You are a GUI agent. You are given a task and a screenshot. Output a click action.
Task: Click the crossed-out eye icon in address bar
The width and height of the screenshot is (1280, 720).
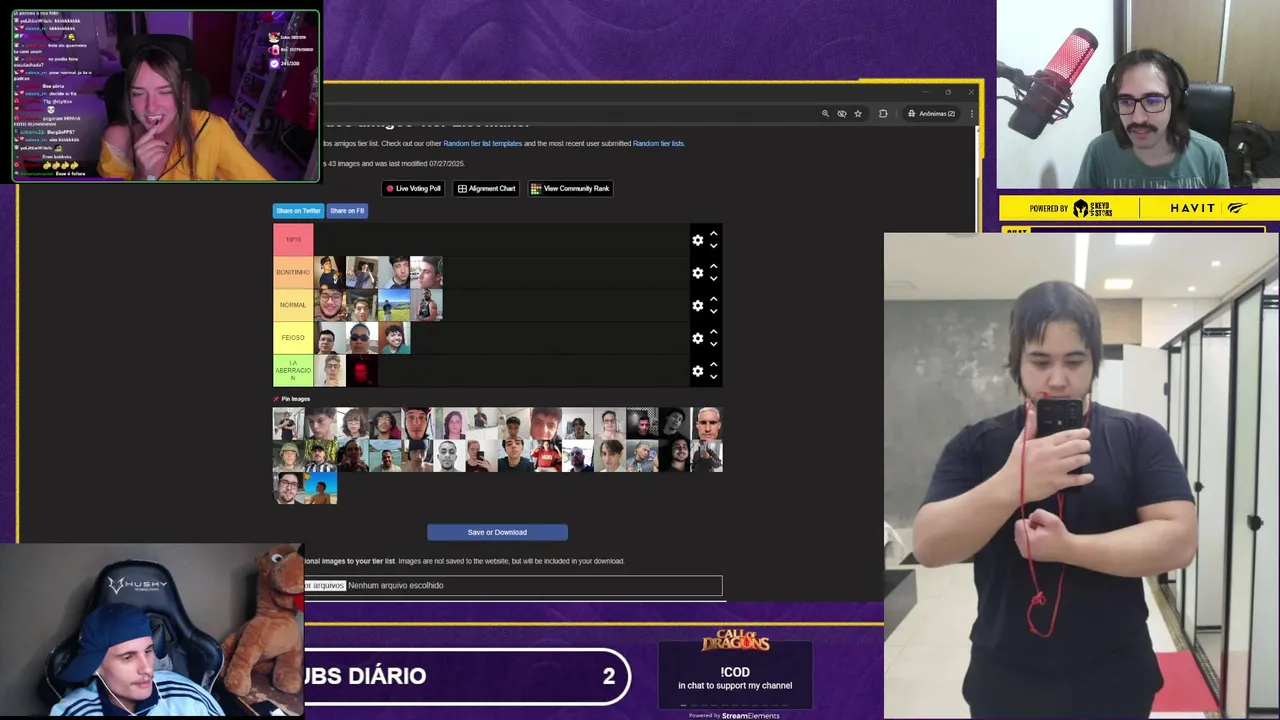coord(842,114)
